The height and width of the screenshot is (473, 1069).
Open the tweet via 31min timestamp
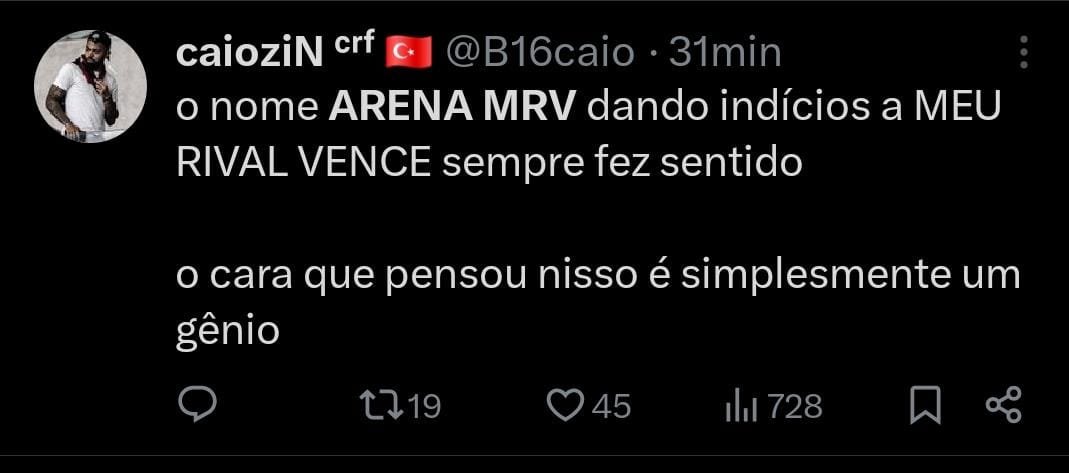tap(724, 52)
